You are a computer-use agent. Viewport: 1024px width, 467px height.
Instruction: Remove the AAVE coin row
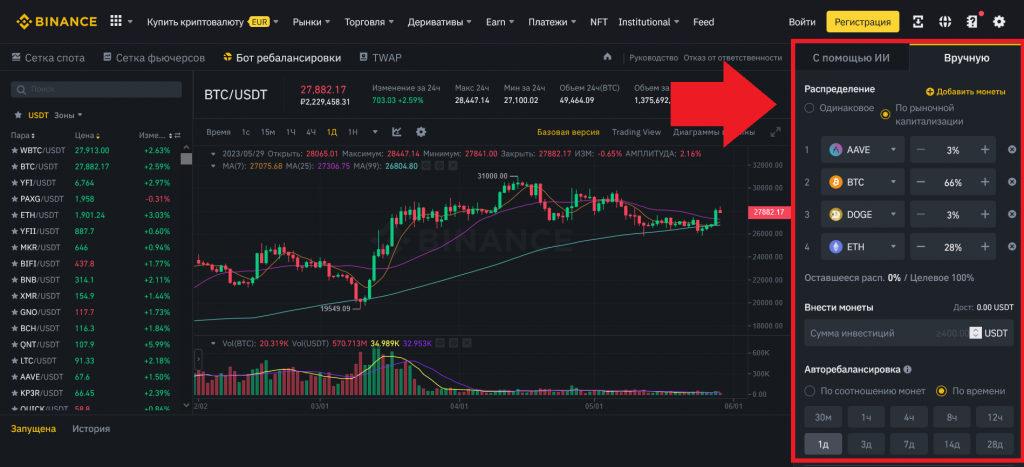(x=1012, y=150)
